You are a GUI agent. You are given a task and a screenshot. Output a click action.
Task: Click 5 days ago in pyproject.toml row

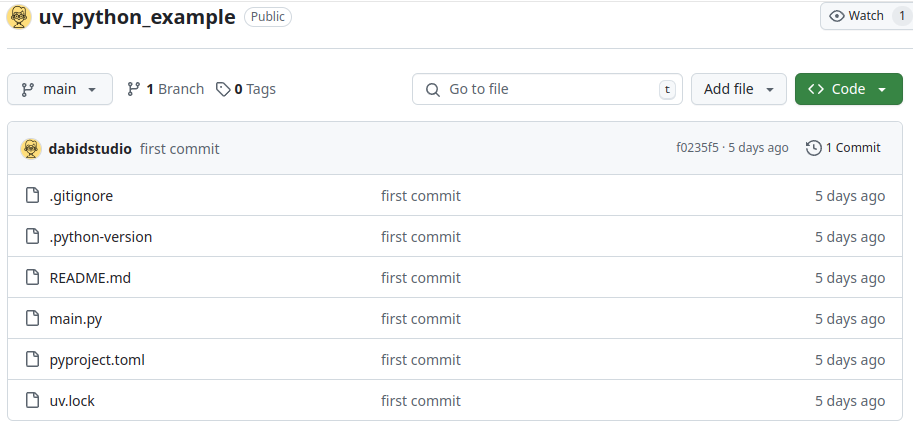point(850,360)
